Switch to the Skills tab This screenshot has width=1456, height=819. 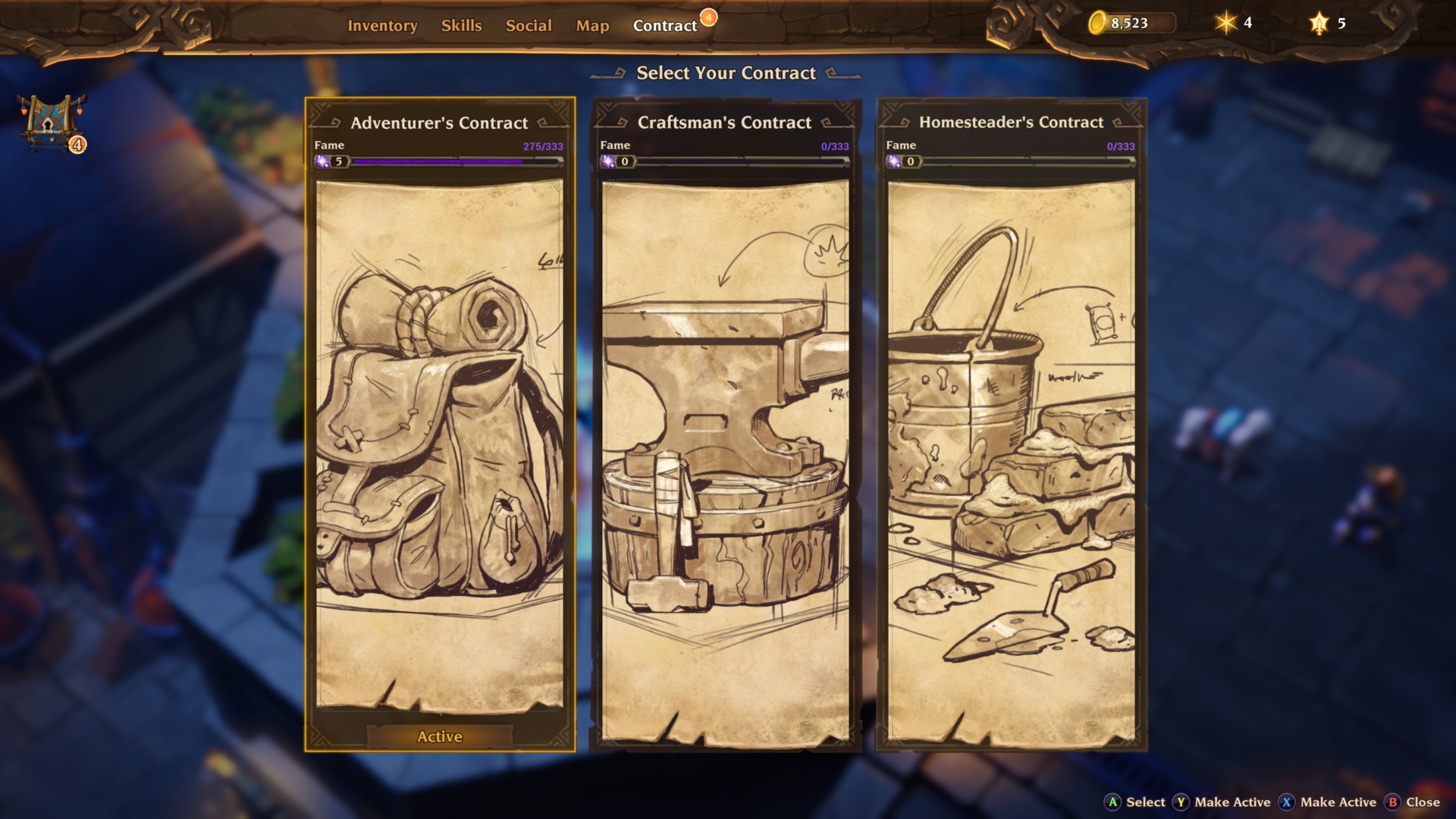point(462,26)
